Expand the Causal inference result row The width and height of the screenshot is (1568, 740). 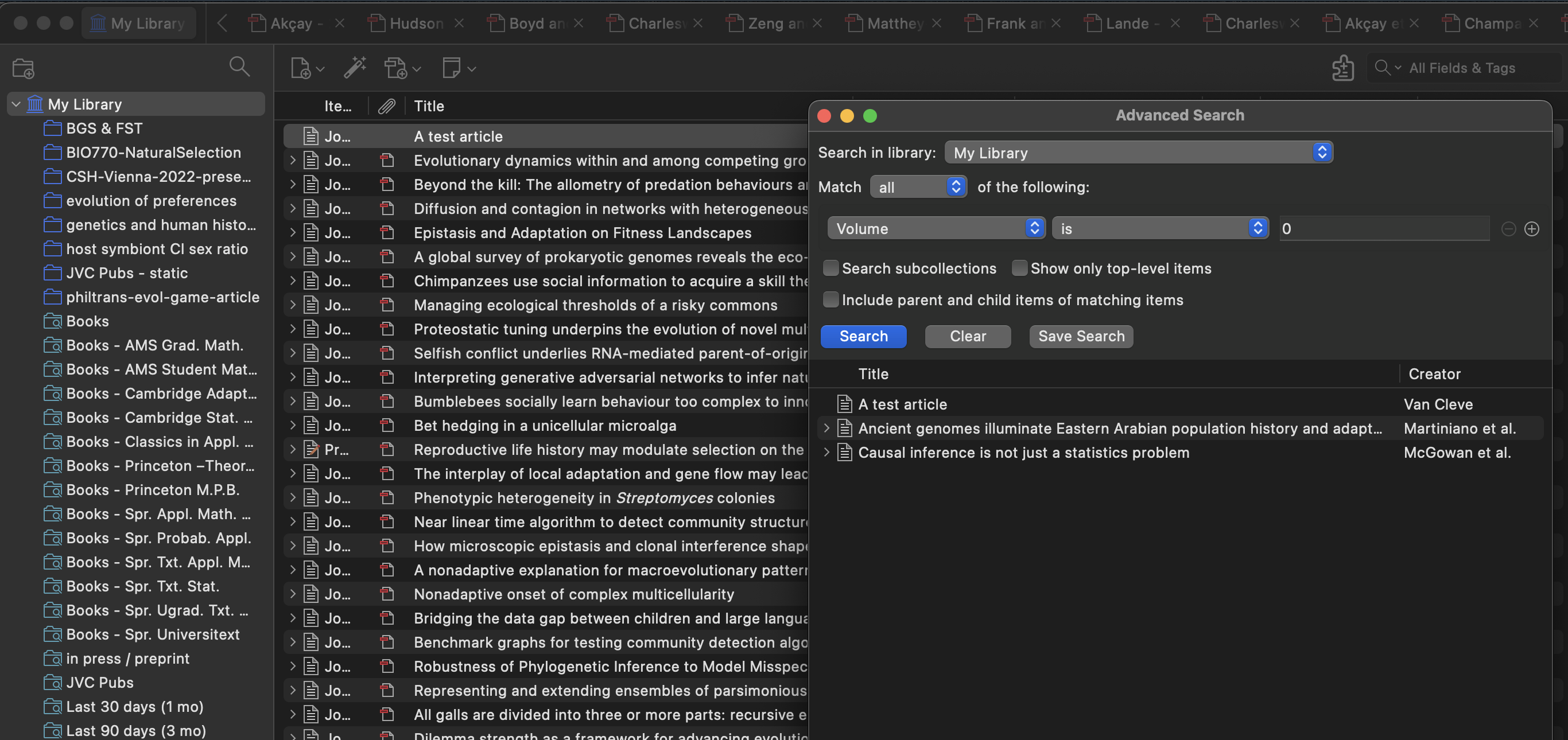pyautogui.click(x=826, y=452)
